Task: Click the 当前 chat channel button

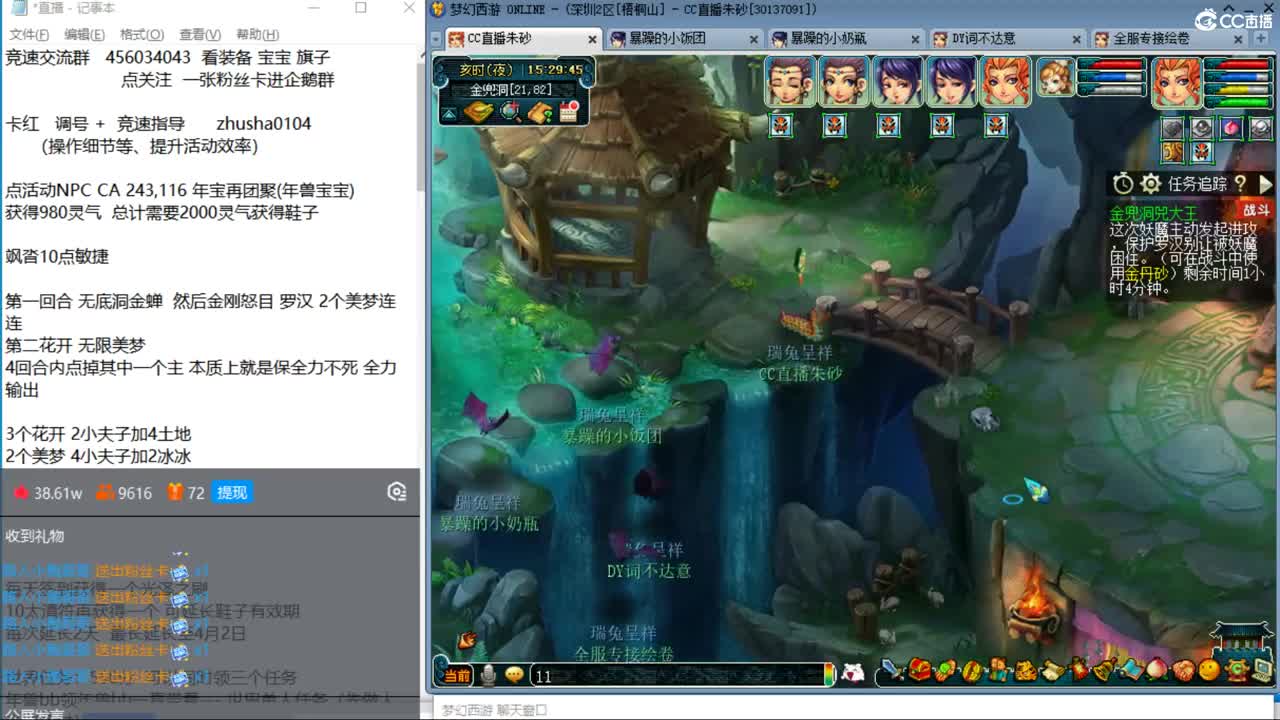Action: point(457,676)
